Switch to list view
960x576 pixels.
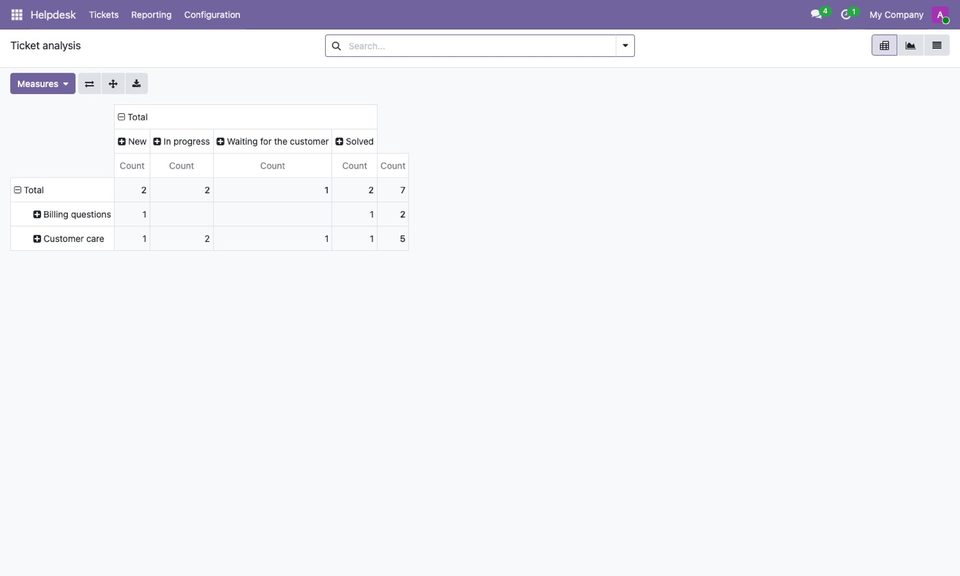[937, 45]
